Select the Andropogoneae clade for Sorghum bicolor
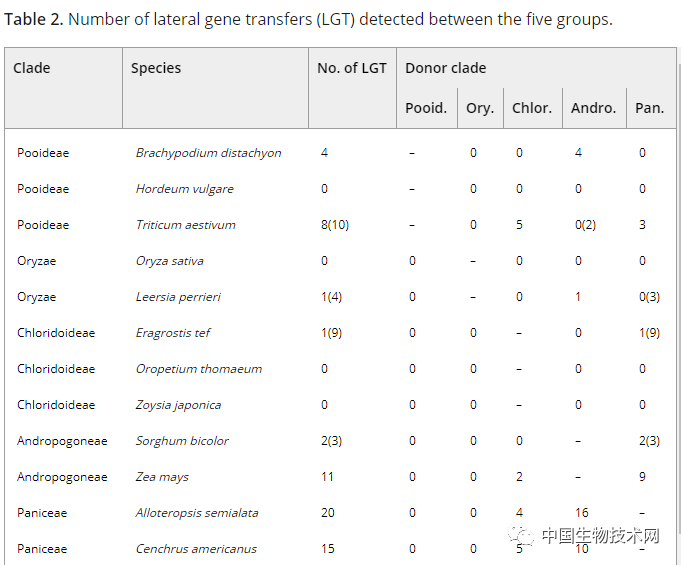681x565 pixels. point(62,441)
